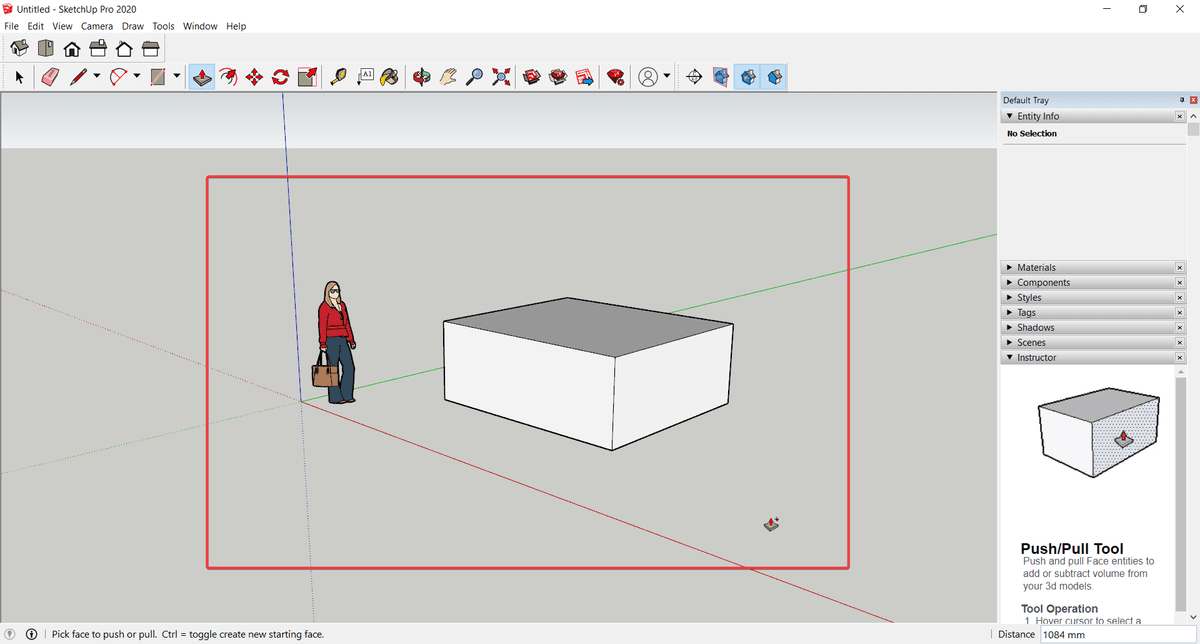
Task: Select the Section Plane tool
Action: point(694,77)
